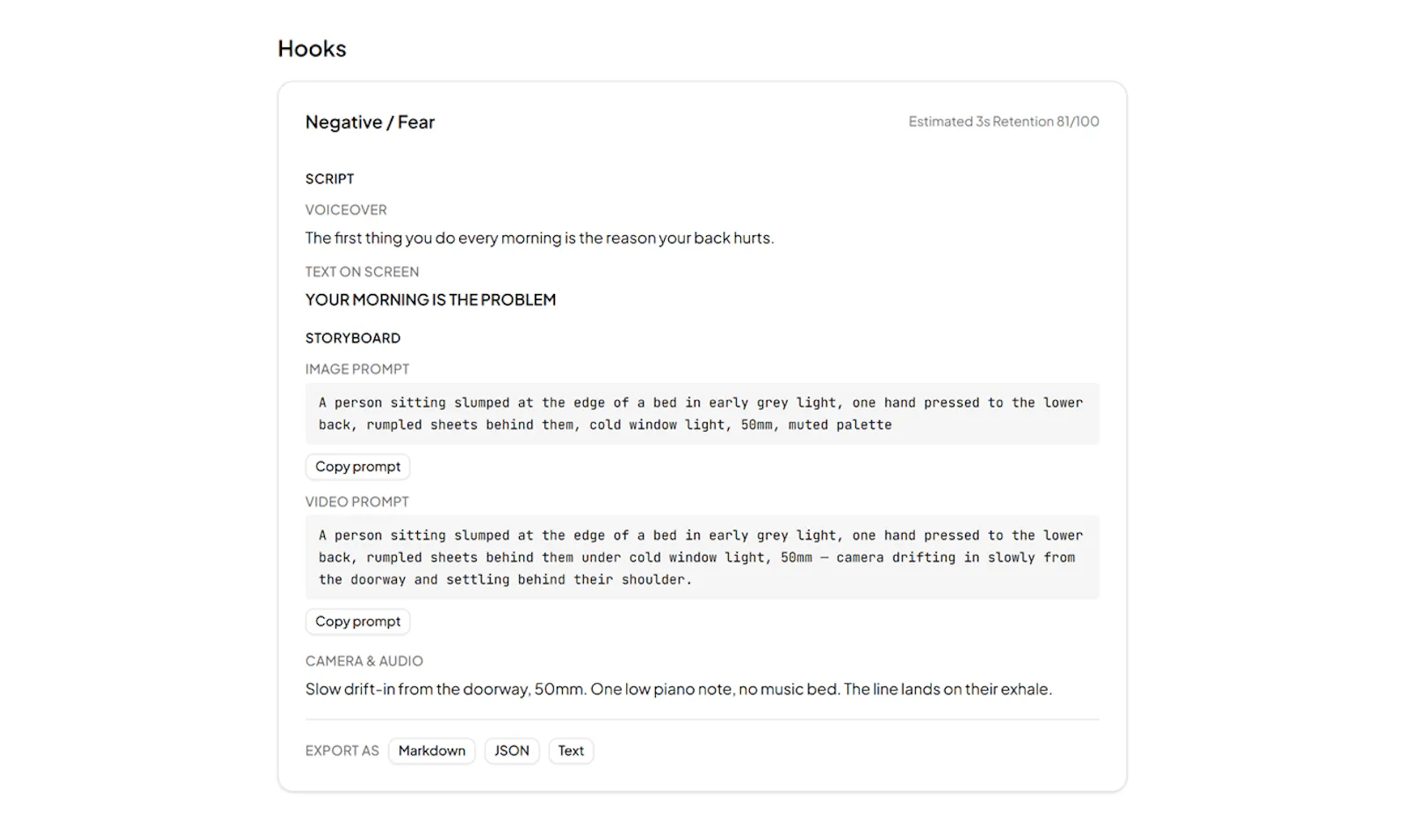Image resolution: width=1405 pixels, height=840 pixels.
Task: Click the voiceover line about back hurting
Action: tap(539, 238)
